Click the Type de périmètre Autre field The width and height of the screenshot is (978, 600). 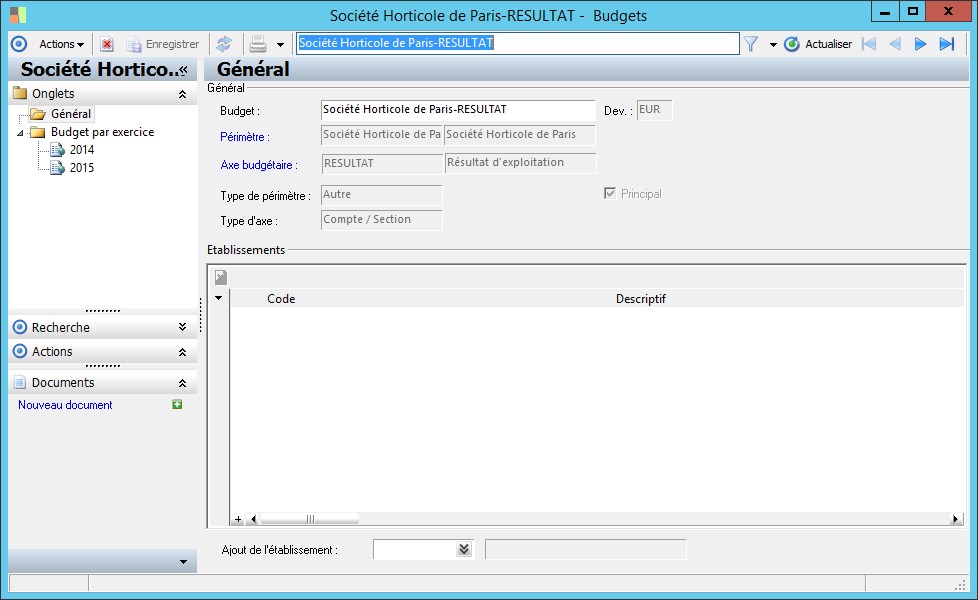click(382, 195)
